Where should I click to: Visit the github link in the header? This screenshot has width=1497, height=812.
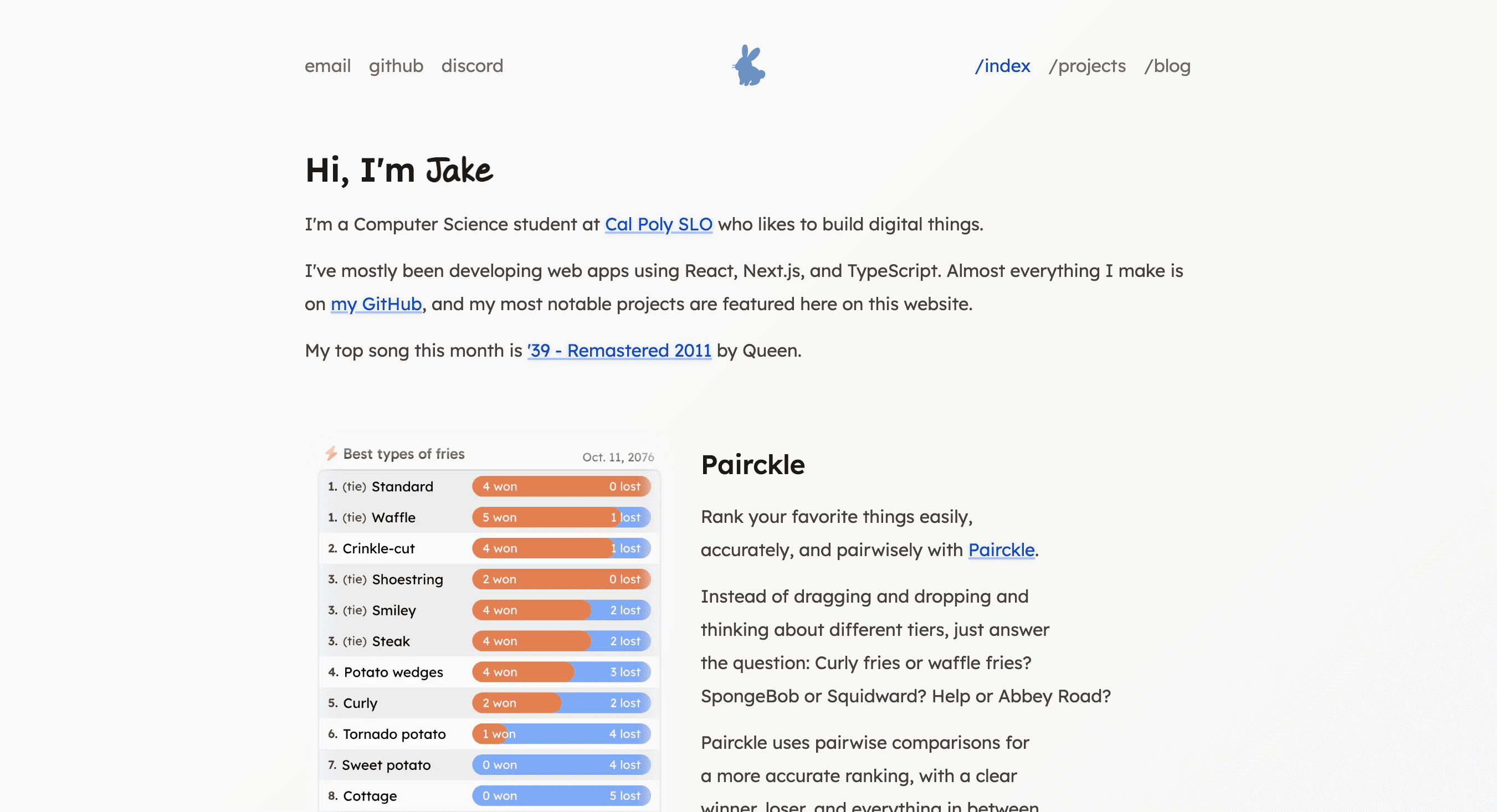pyautogui.click(x=396, y=65)
